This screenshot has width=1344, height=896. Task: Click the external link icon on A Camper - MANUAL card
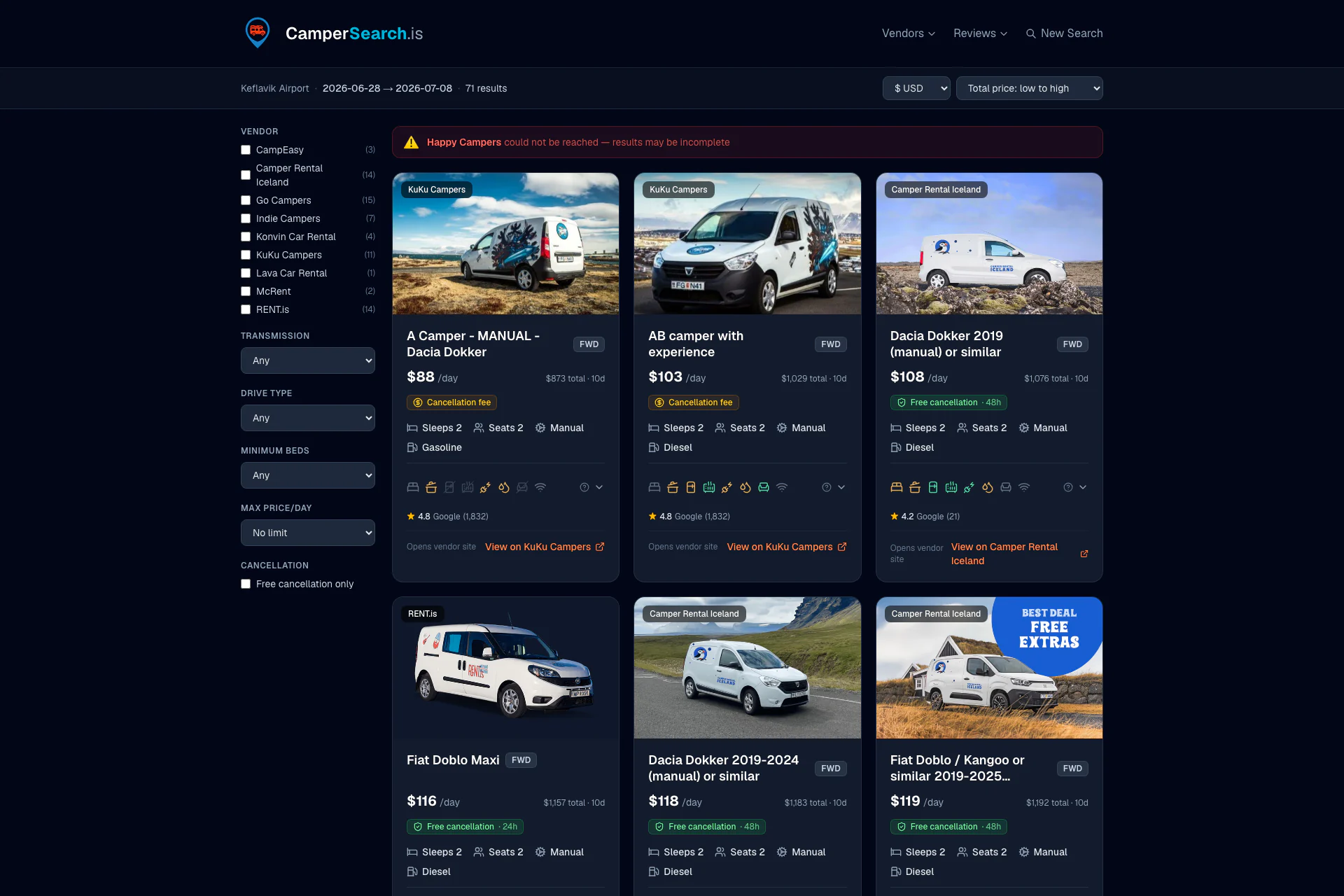600,547
